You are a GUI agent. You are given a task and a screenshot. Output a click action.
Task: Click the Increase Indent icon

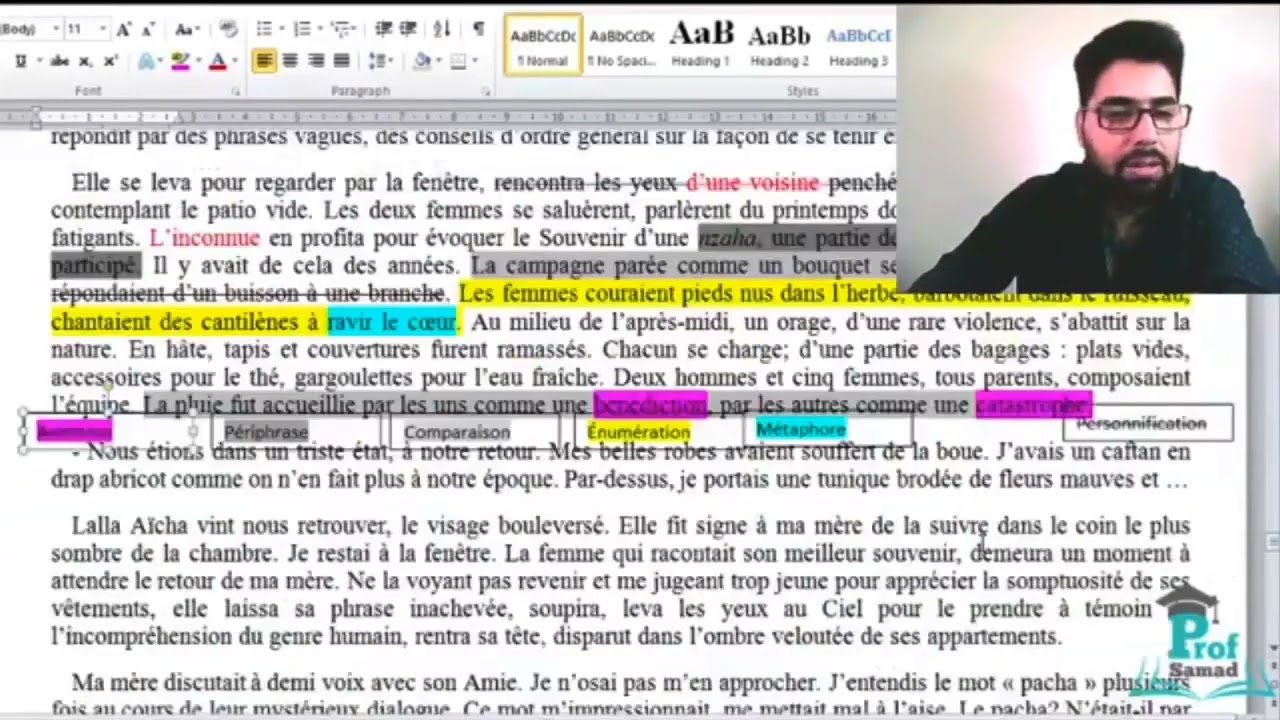[x=408, y=29]
